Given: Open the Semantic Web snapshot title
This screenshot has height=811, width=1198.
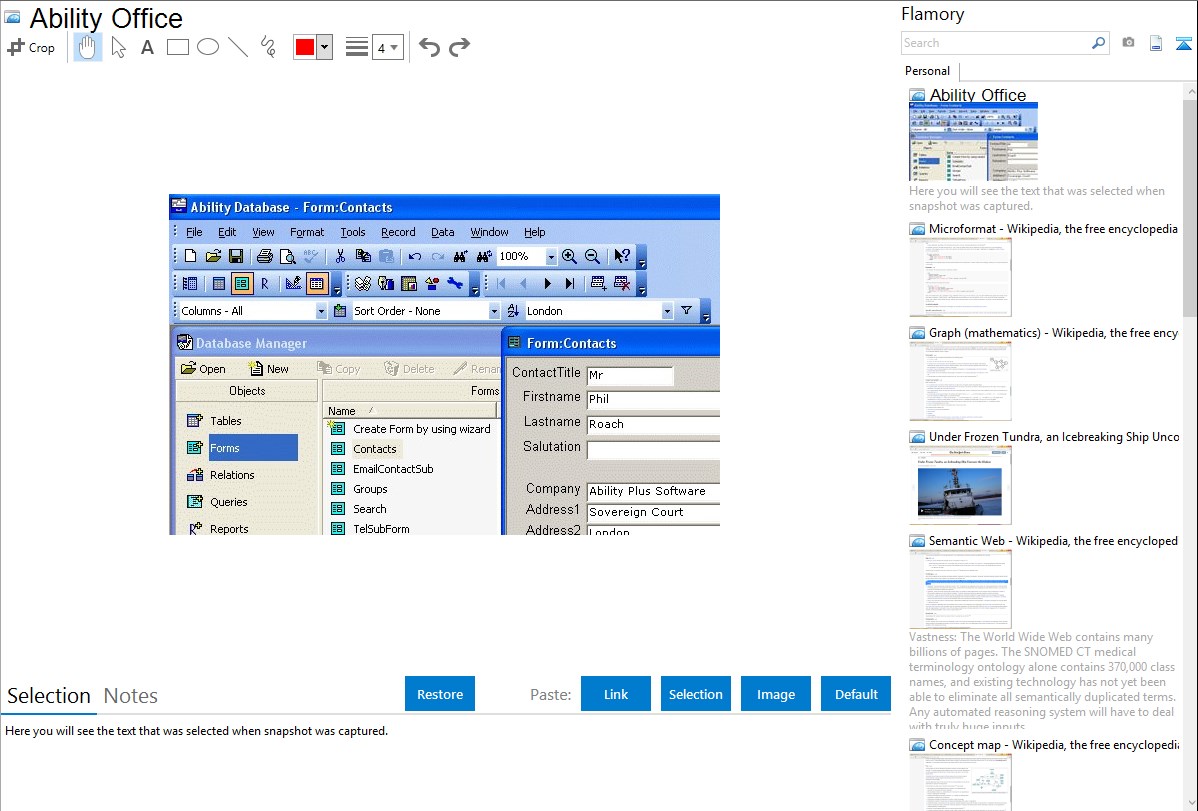Looking at the screenshot, I should (x=1053, y=540).
